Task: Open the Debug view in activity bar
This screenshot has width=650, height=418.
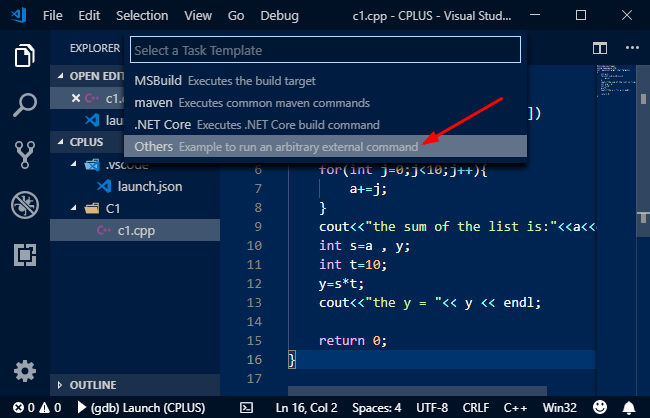Action: tap(24, 204)
